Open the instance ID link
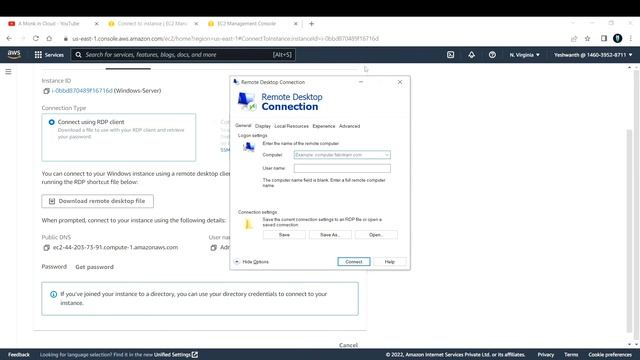640x360 pixels. click(x=82, y=91)
